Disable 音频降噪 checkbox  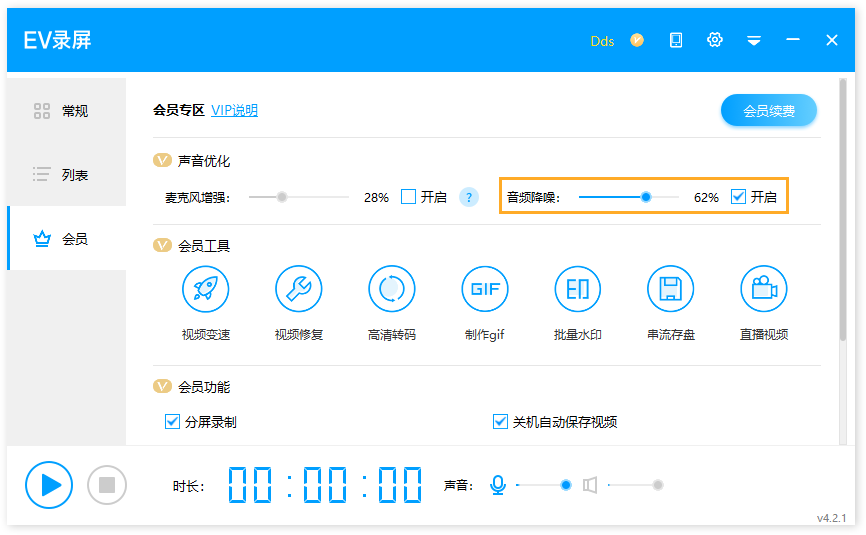tap(738, 197)
